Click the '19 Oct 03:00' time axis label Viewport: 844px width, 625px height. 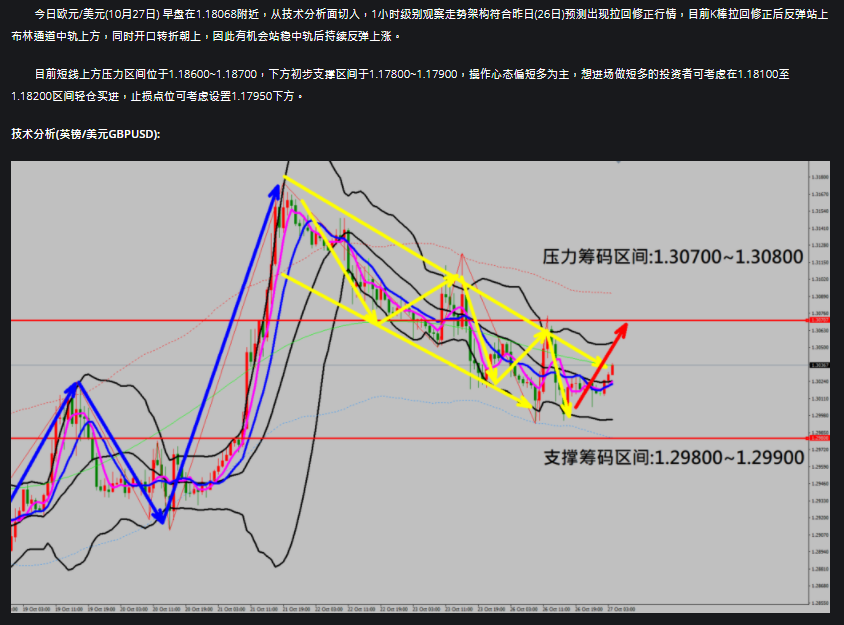tap(37, 609)
